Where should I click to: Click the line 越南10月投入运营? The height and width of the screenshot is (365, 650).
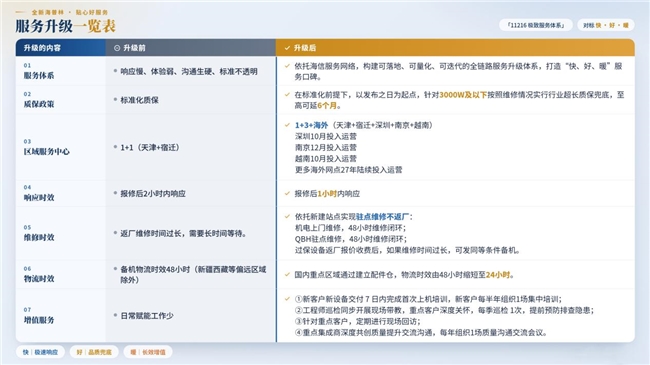click(x=325, y=159)
